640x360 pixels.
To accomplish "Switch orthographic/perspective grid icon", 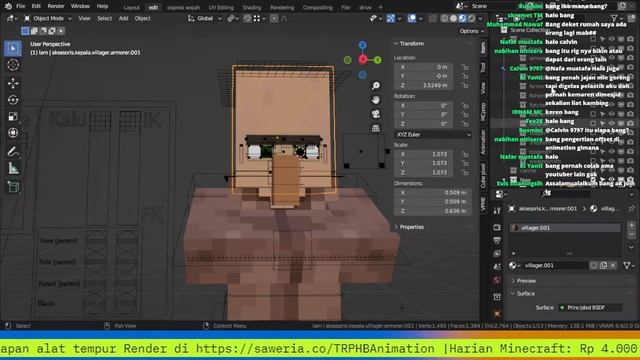I will click(376, 128).
